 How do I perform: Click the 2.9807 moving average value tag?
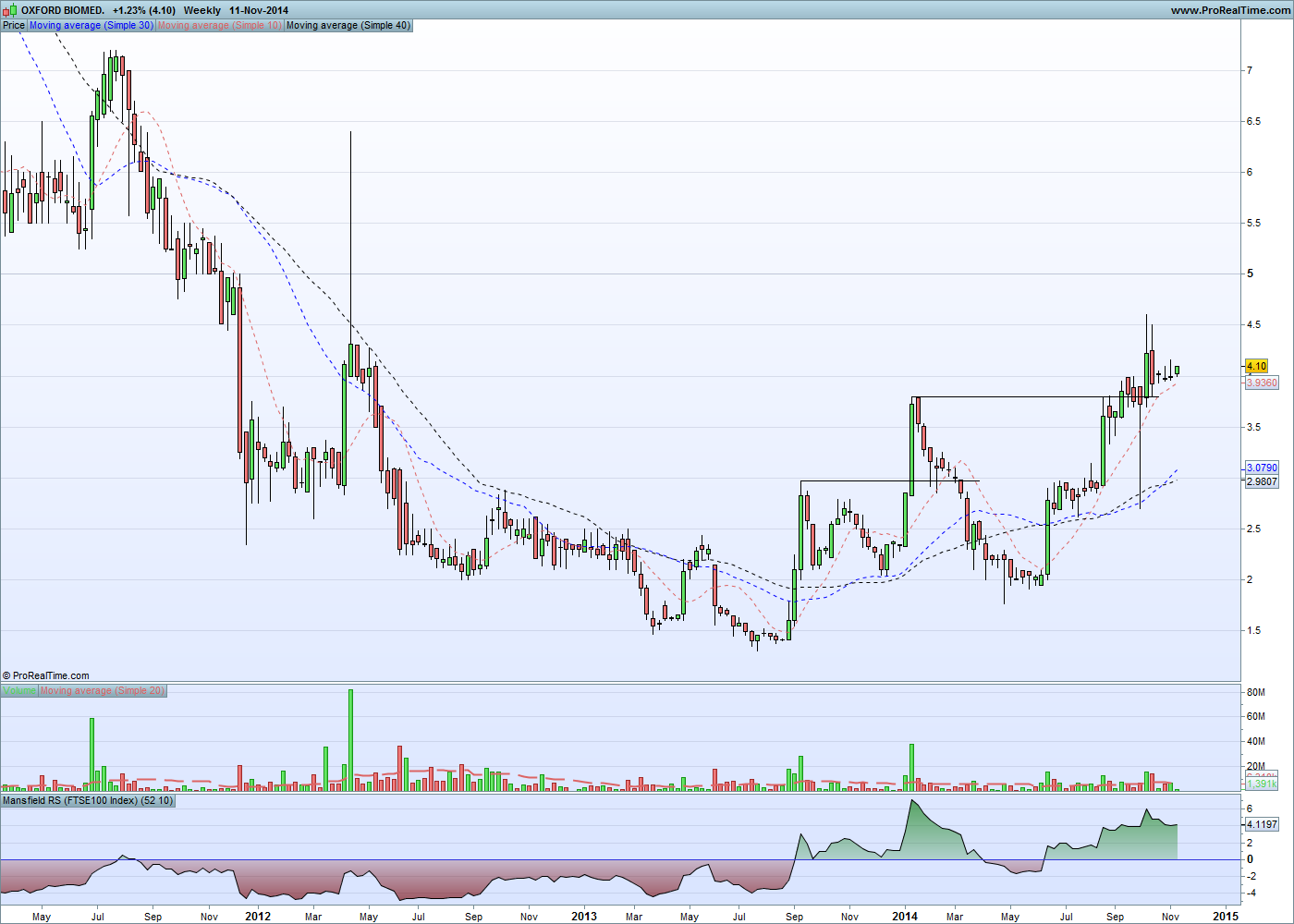click(1262, 481)
